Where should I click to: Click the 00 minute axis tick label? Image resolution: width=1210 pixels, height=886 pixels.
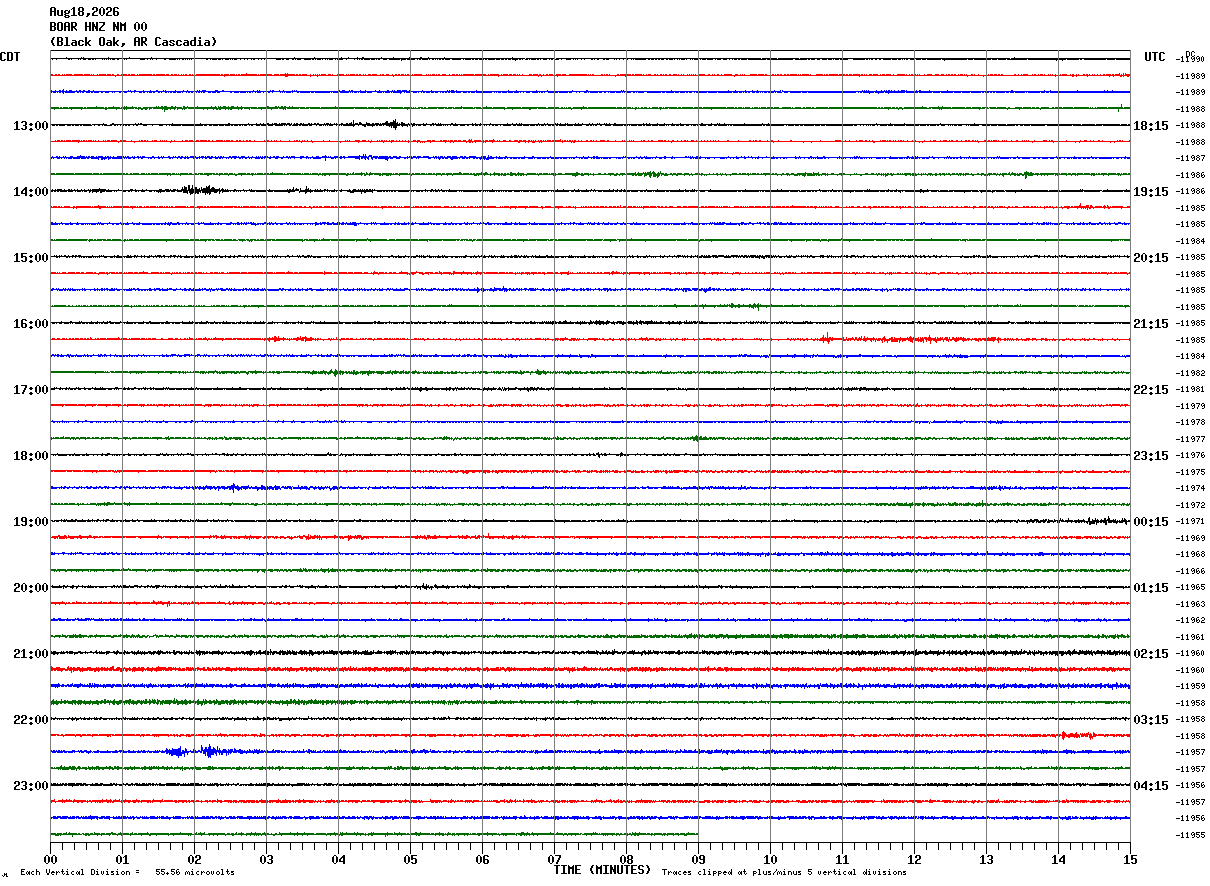click(50, 859)
